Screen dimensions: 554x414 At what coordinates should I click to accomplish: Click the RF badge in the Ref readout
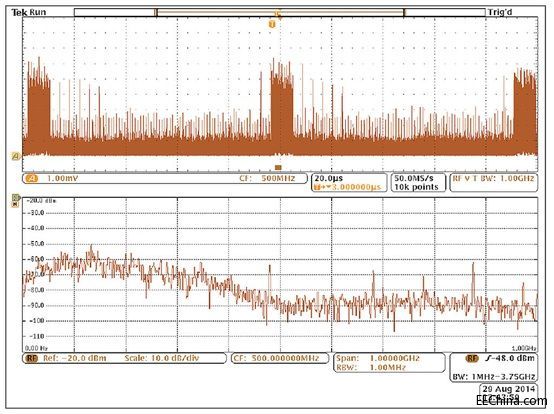[x=31, y=358]
